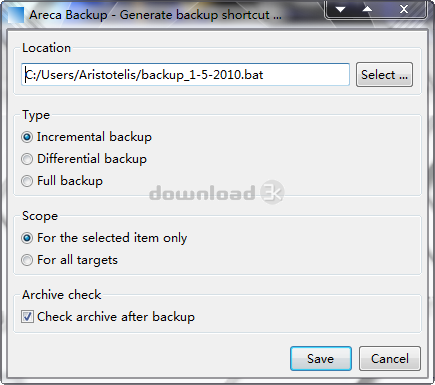Click the Scope group heading

(40, 216)
